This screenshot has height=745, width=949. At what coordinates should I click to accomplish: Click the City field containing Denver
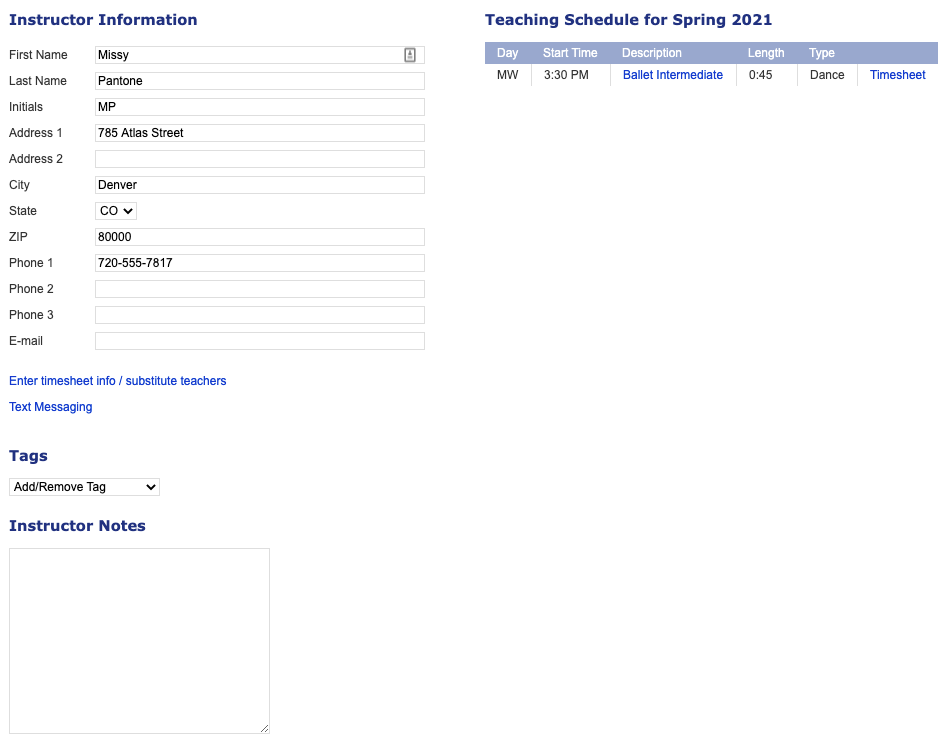pos(259,185)
